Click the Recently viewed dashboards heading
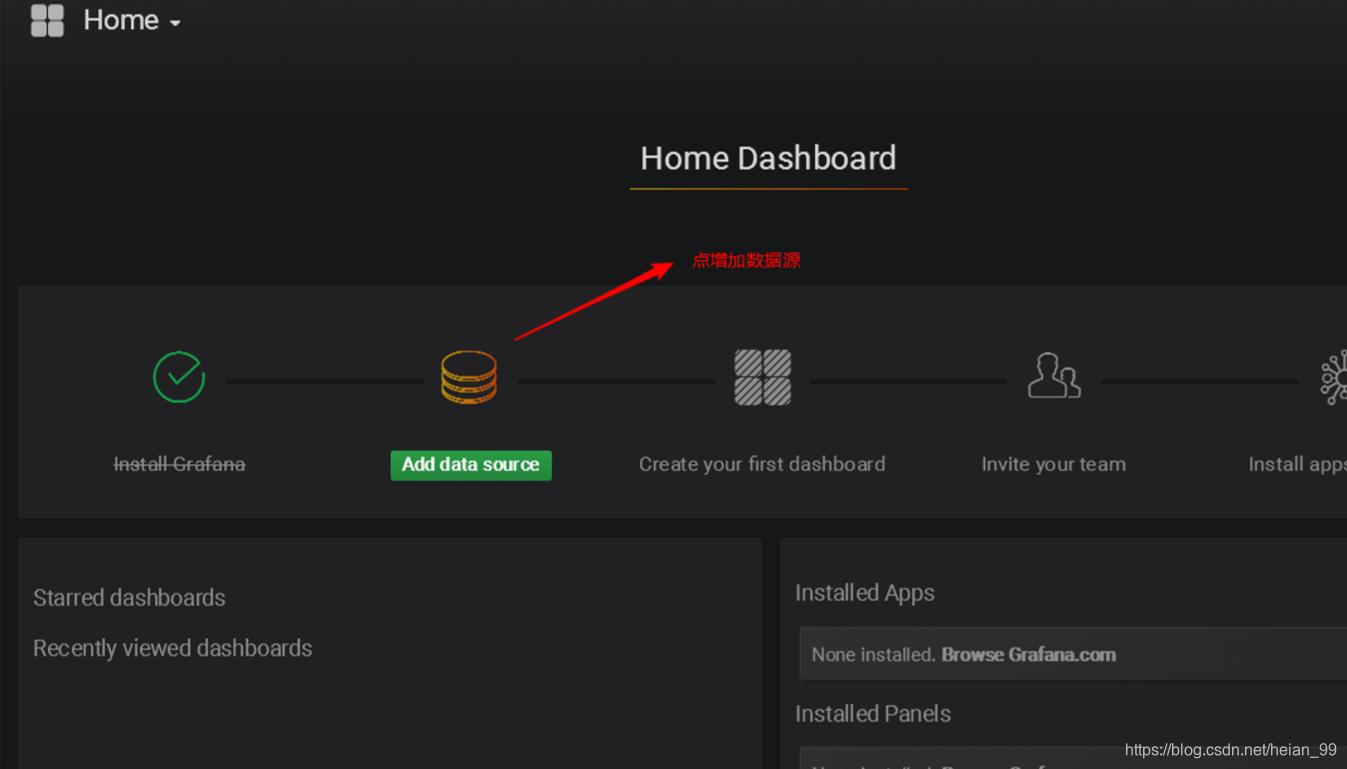 coord(173,648)
